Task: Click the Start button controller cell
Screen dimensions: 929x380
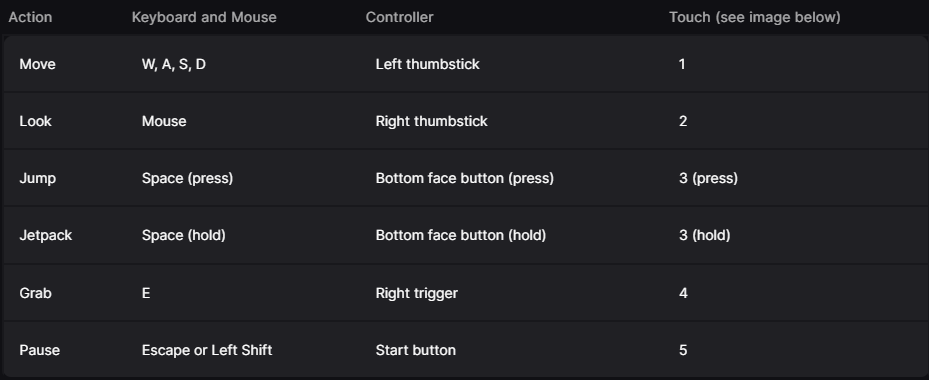Action: [x=416, y=350]
